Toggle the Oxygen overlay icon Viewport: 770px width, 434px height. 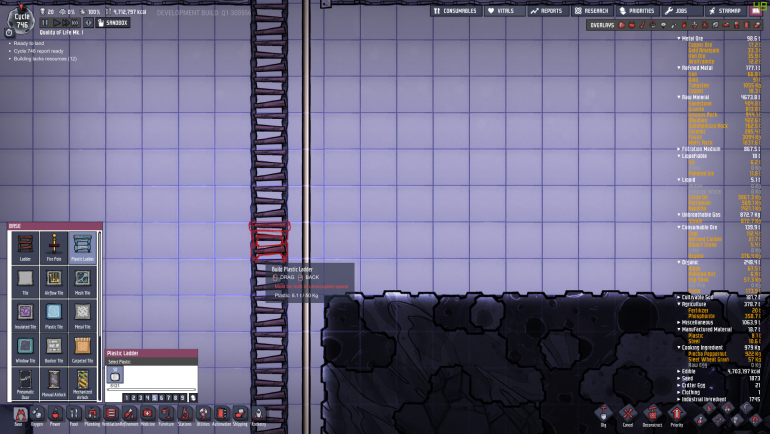622,25
